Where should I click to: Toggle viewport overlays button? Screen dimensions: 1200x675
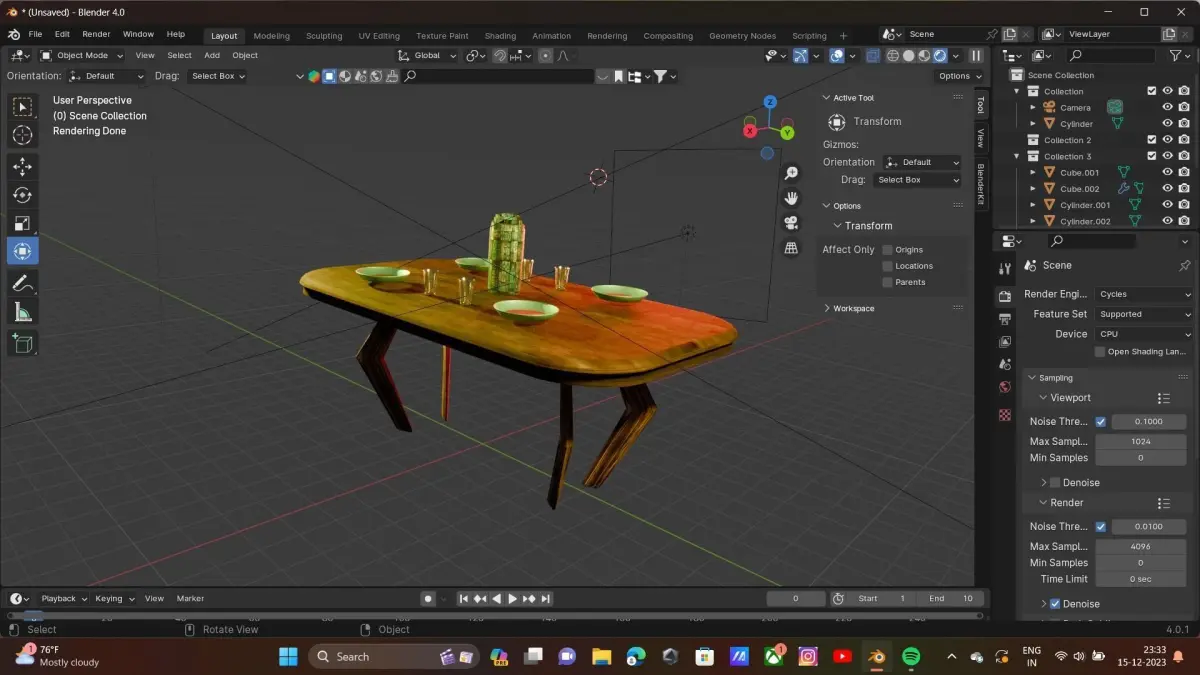point(836,56)
